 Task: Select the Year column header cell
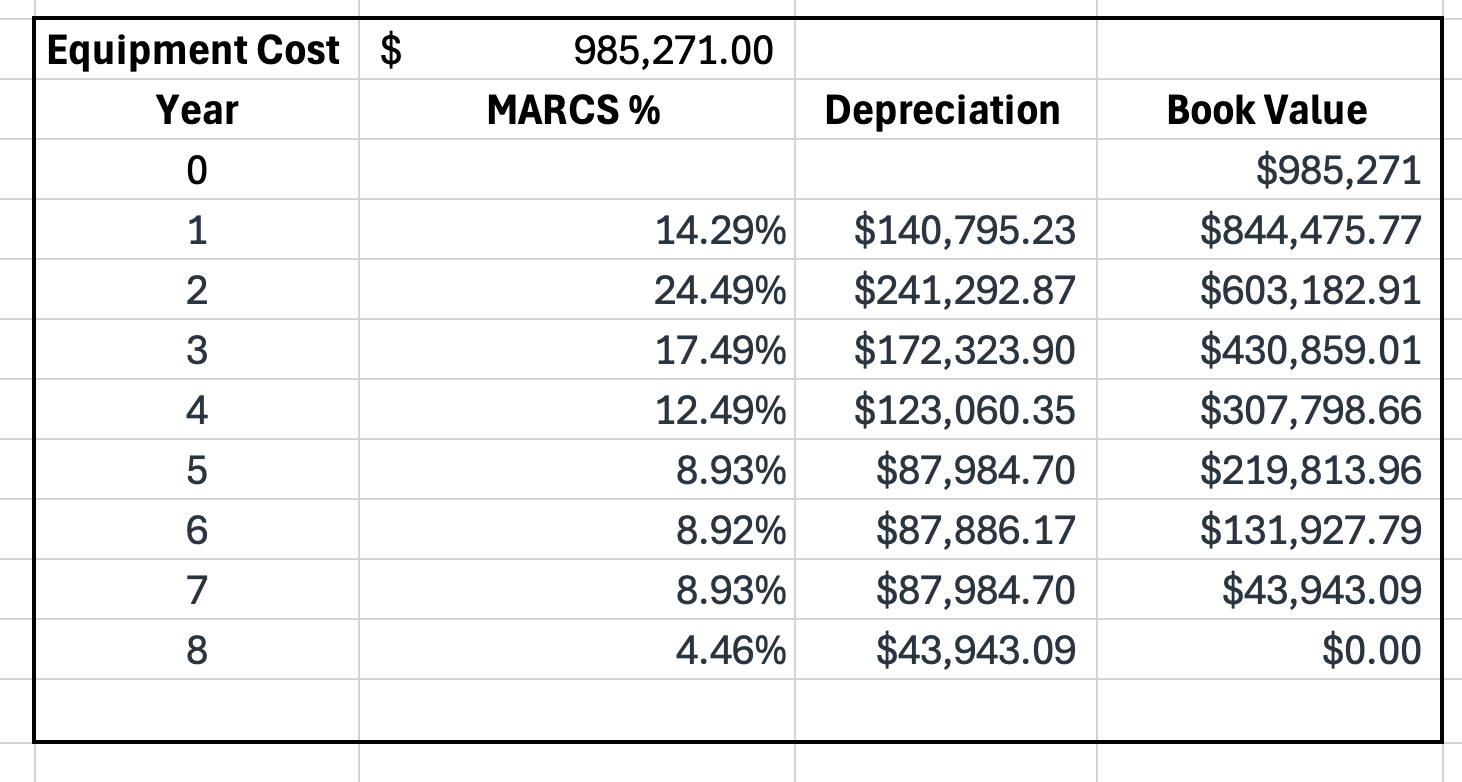click(x=197, y=110)
